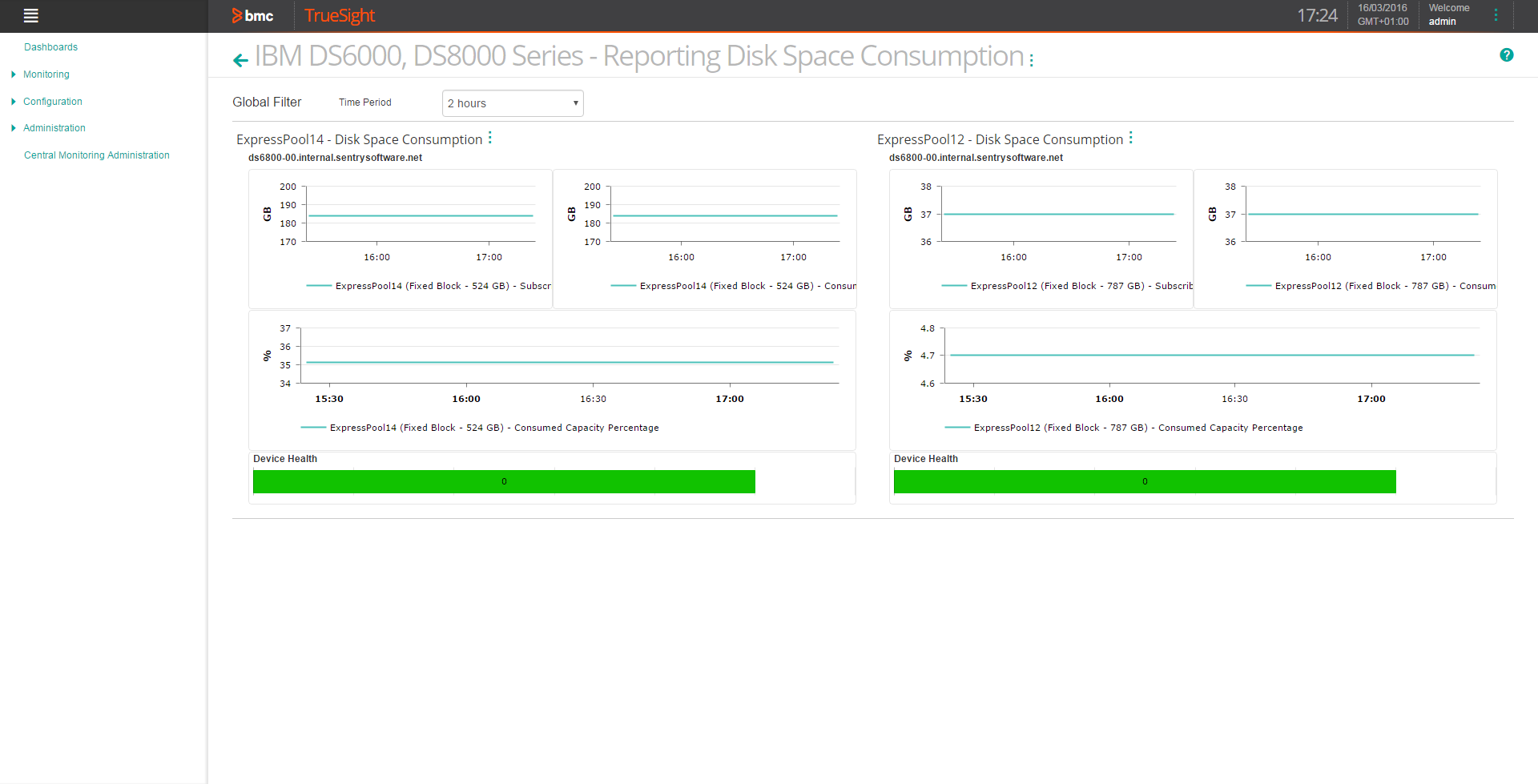Open the dashboard title actions menu
Screen dimensions: 1538x784
(1032, 59)
